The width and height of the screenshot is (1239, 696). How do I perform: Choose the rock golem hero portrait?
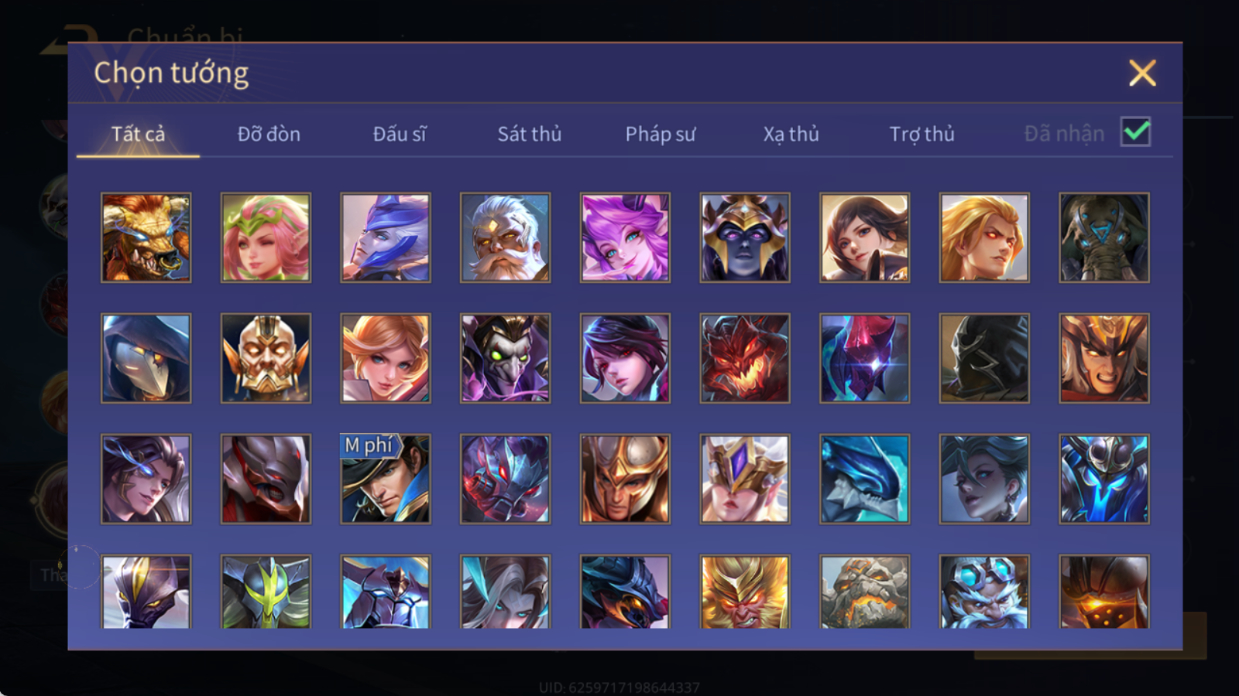pyautogui.click(x=865, y=593)
